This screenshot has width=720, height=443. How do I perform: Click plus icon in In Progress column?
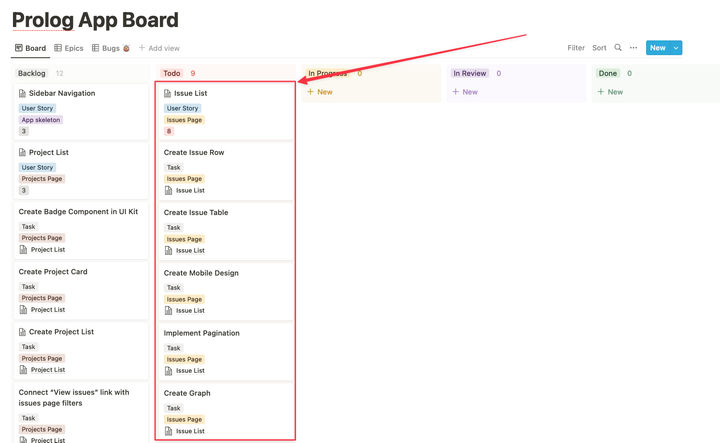pyautogui.click(x=310, y=92)
